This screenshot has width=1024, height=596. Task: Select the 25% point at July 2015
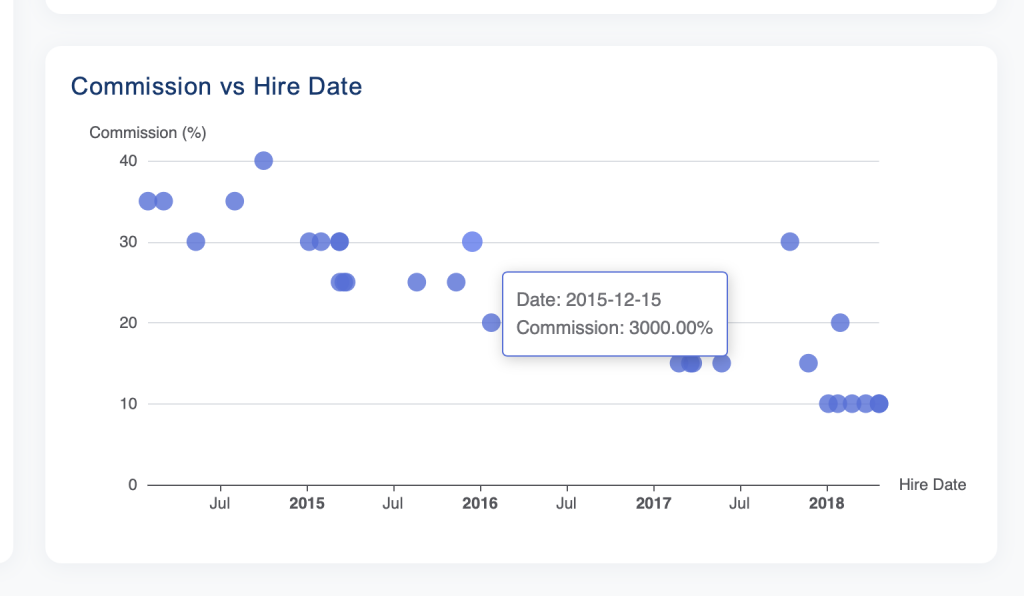point(417,282)
